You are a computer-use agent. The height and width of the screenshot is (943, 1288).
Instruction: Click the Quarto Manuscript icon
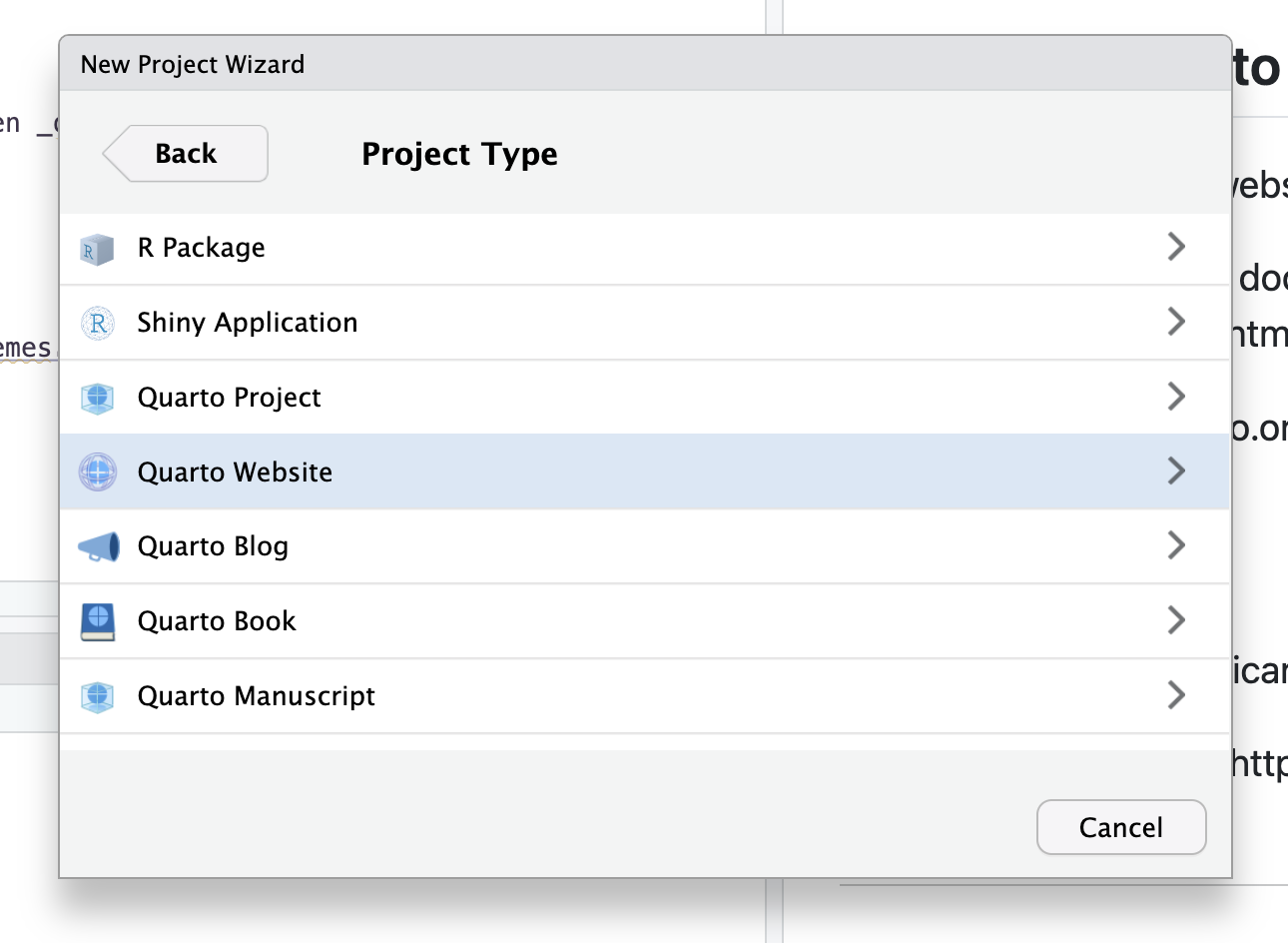(97, 696)
